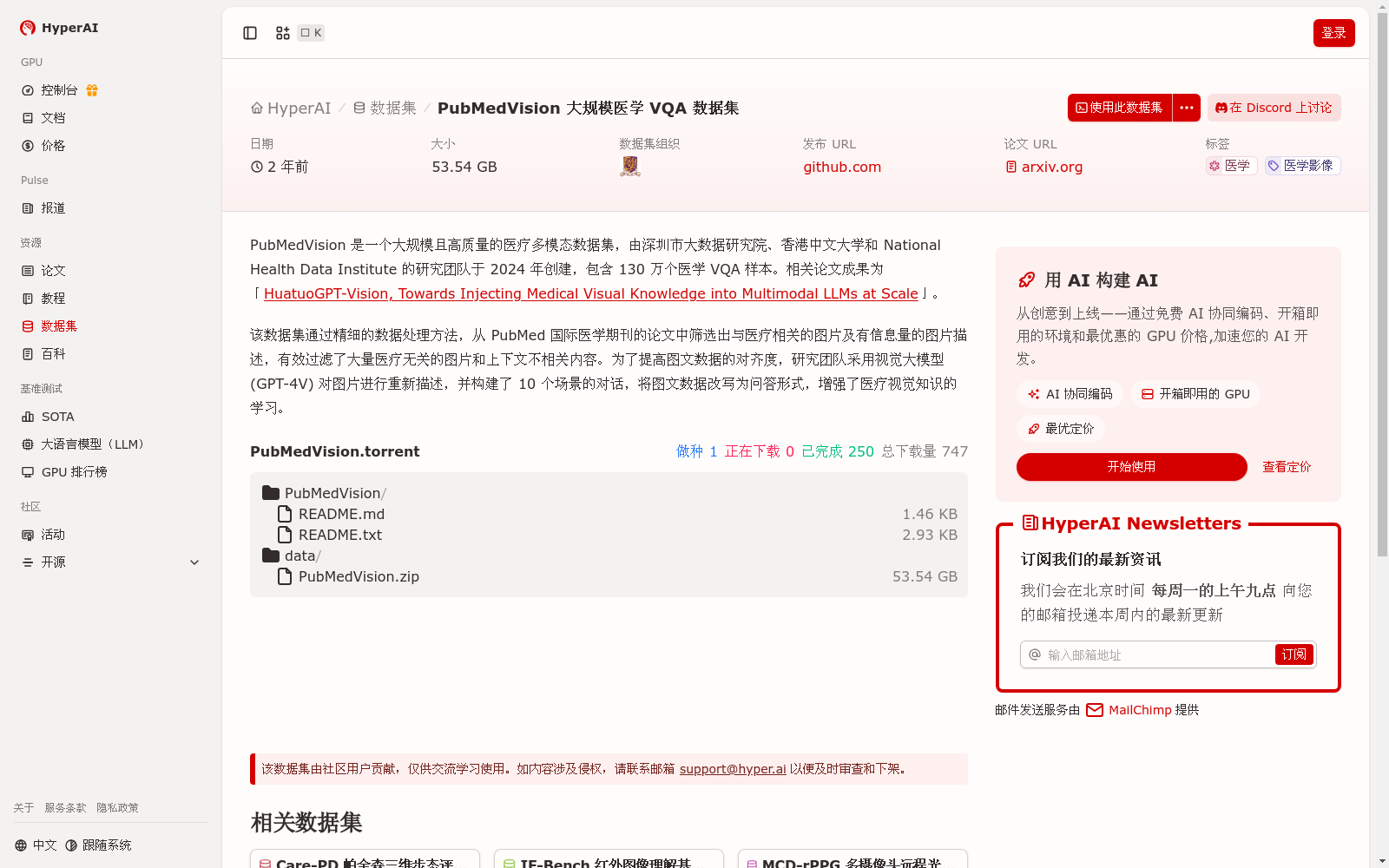This screenshot has height=868, width=1389.
Task: Open 控制台 in the GPU section
Action: click(59, 90)
